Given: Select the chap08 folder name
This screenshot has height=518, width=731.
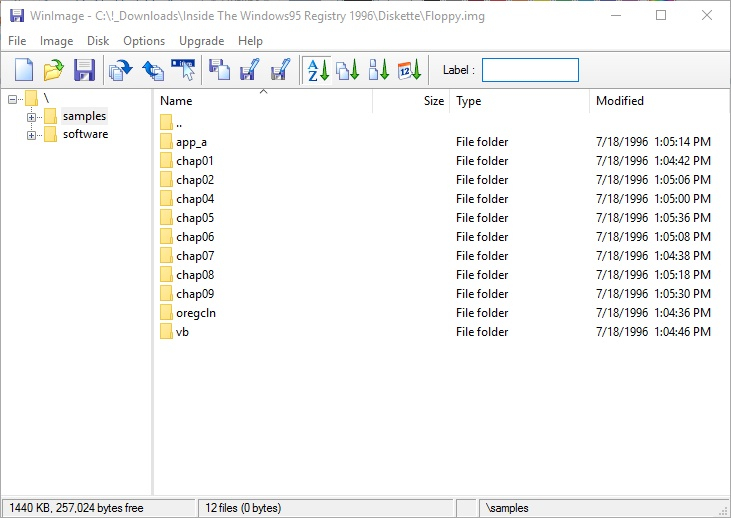Looking at the screenshot, I should [x=195, y=275].
